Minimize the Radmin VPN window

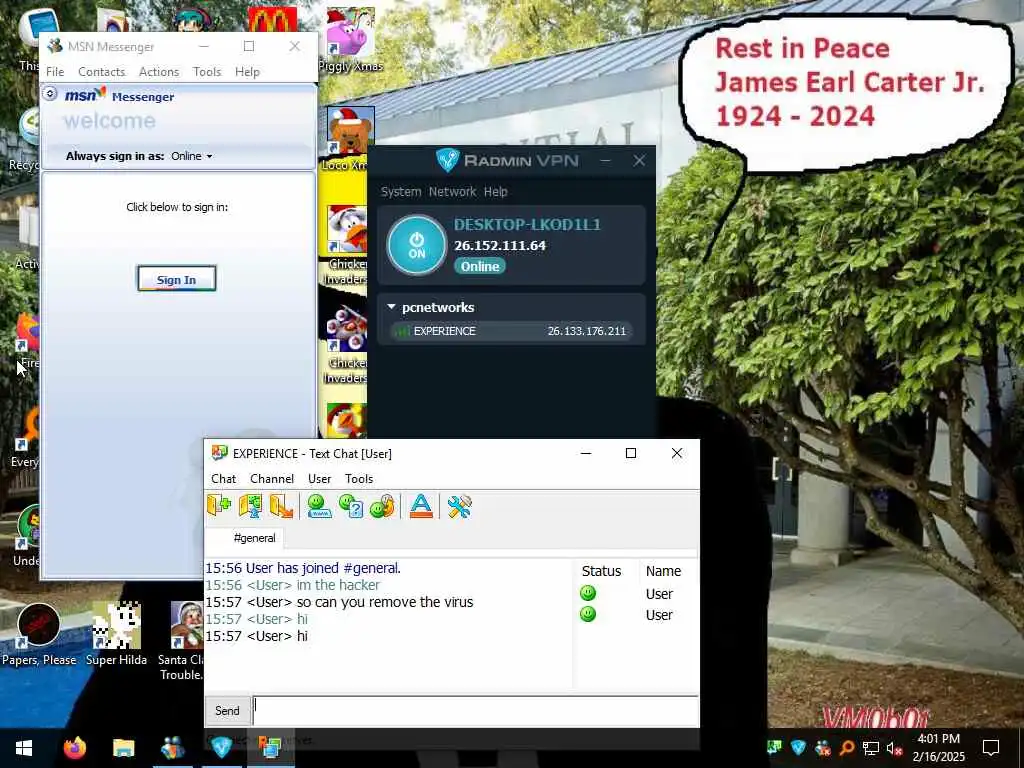[605, 161]
